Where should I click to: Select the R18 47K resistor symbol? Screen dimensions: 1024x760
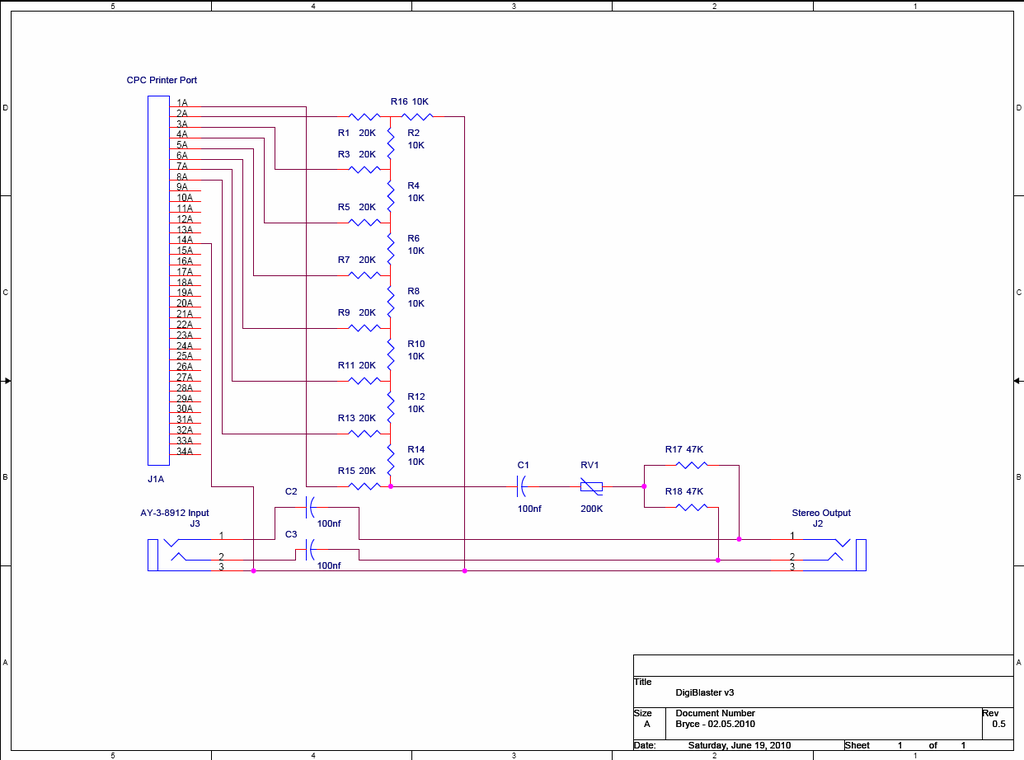click(691, 507)
